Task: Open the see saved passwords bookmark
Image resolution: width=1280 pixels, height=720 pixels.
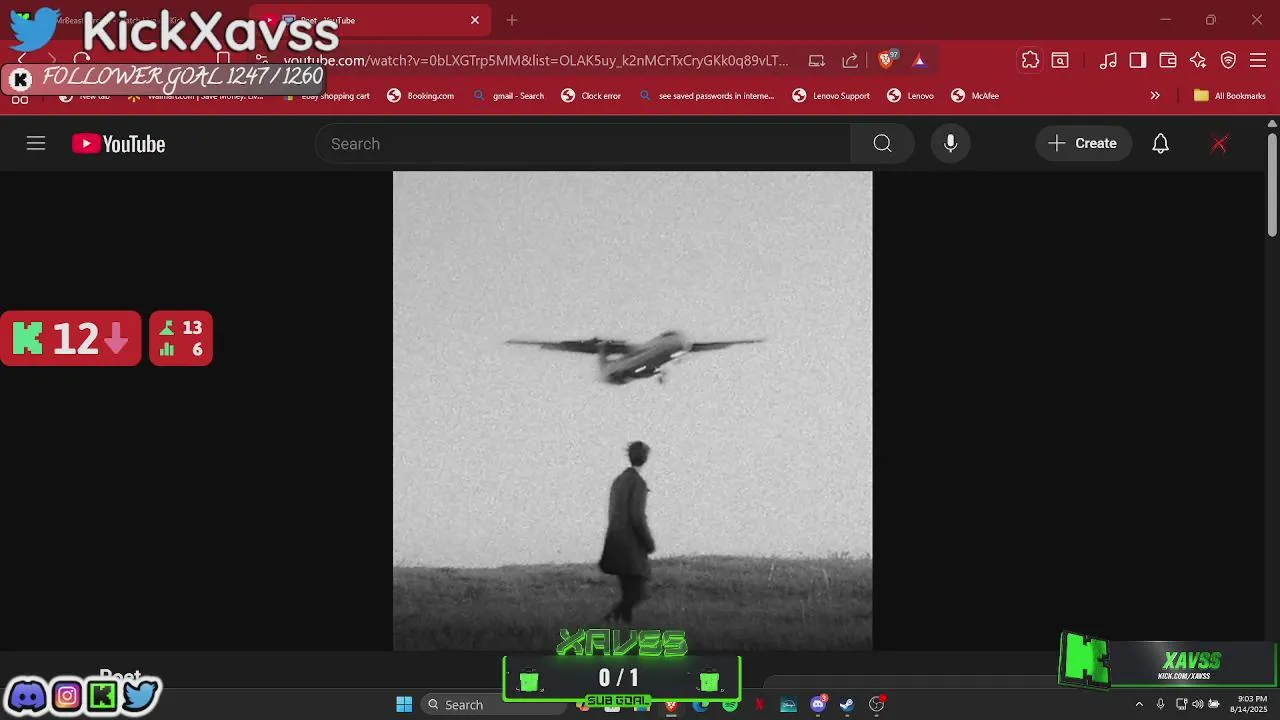Action: click(707, 96)
